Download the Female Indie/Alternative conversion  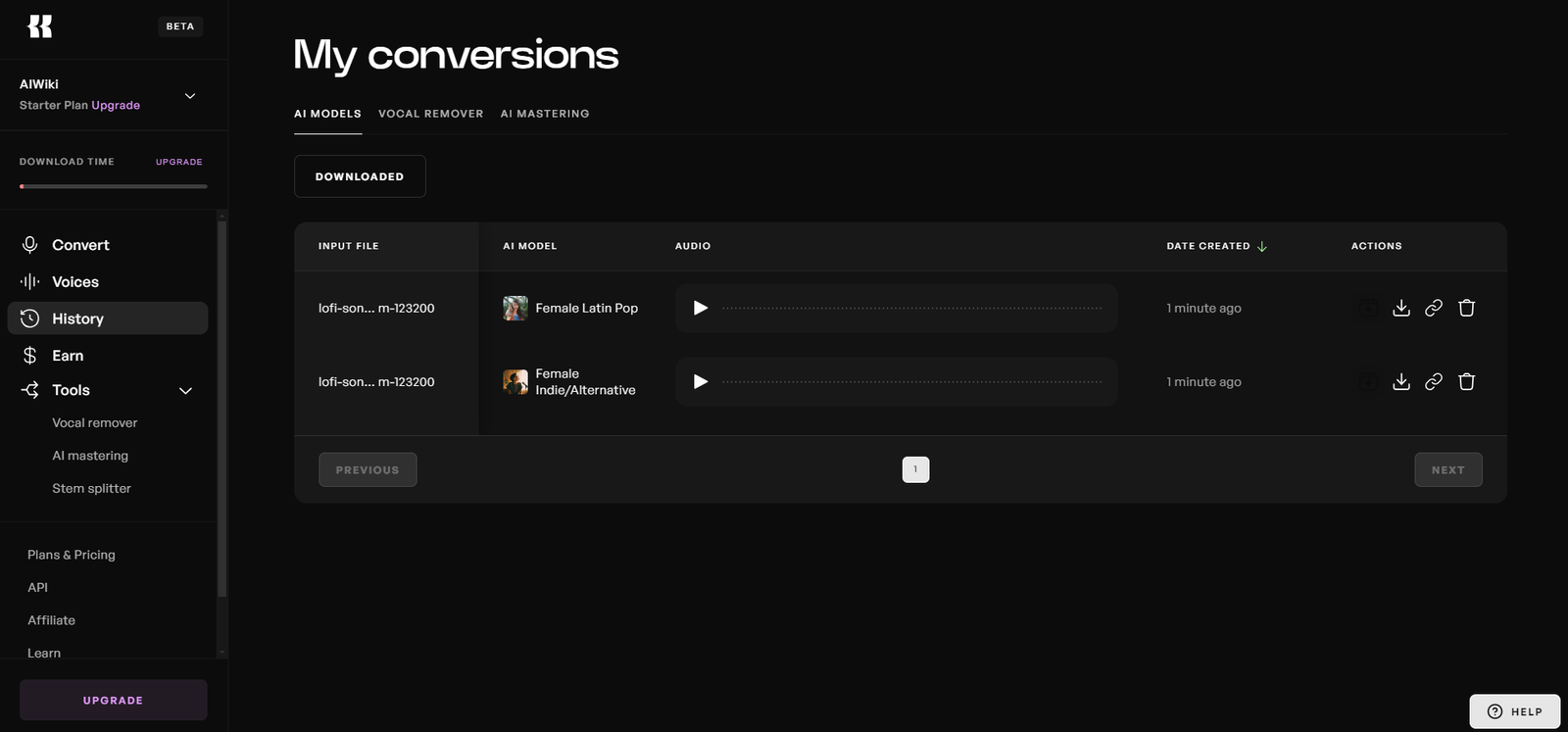(x=1401, y=381)
